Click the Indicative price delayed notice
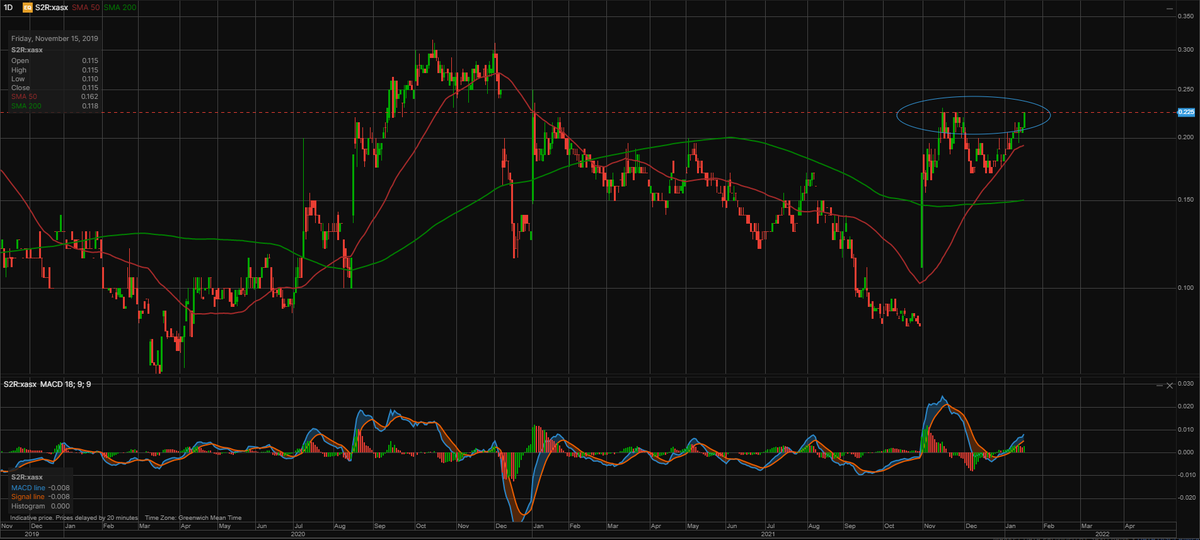Screen dimensions: 1200x540 (74, 517)
